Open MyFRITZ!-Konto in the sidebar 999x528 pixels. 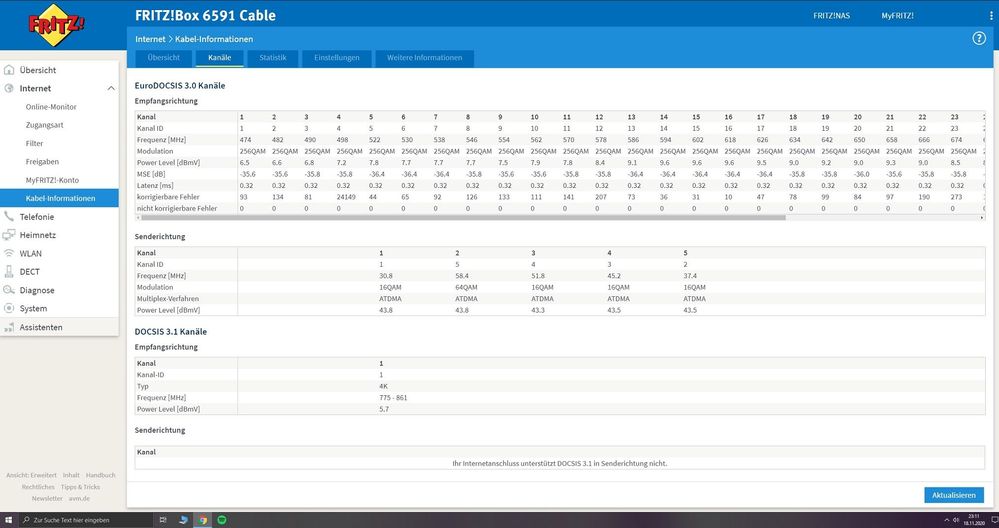pyautogui.click(x=52, y=180)
